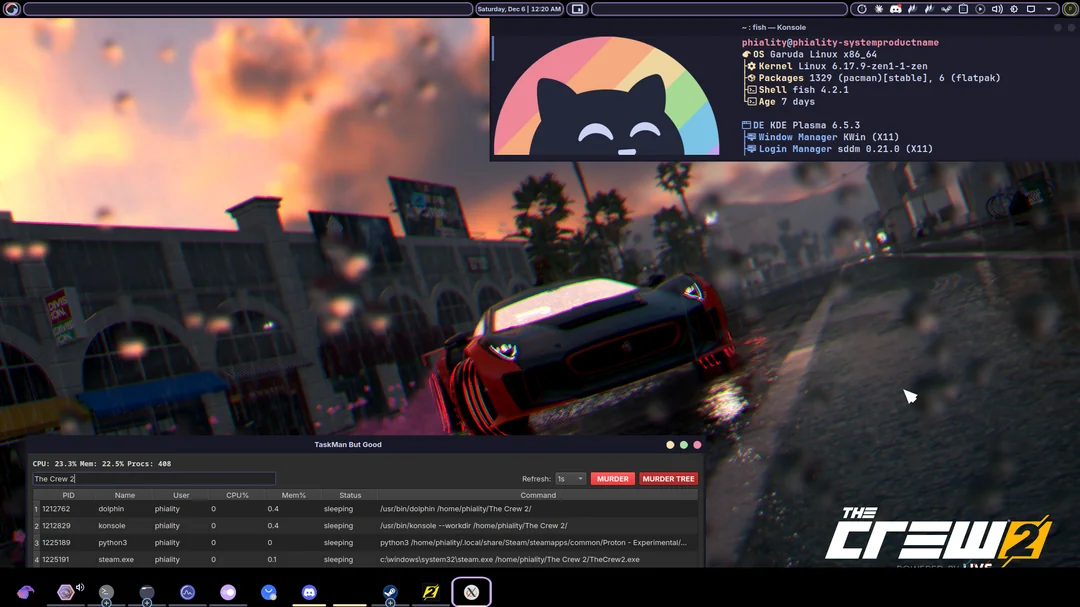This screenshot has height=607, width=1080.
Task: Open the Garuda application launcher in the dock
Action: 25,593
